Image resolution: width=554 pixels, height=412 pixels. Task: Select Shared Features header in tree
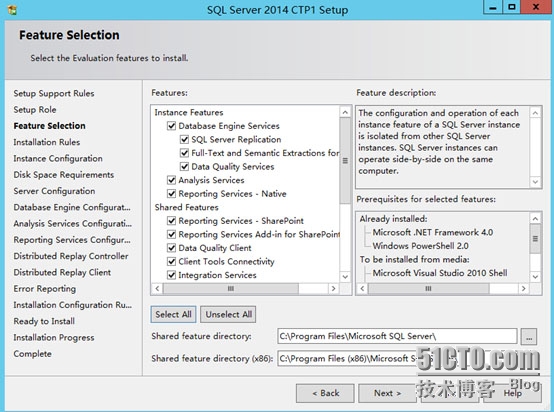click(187, 207)
